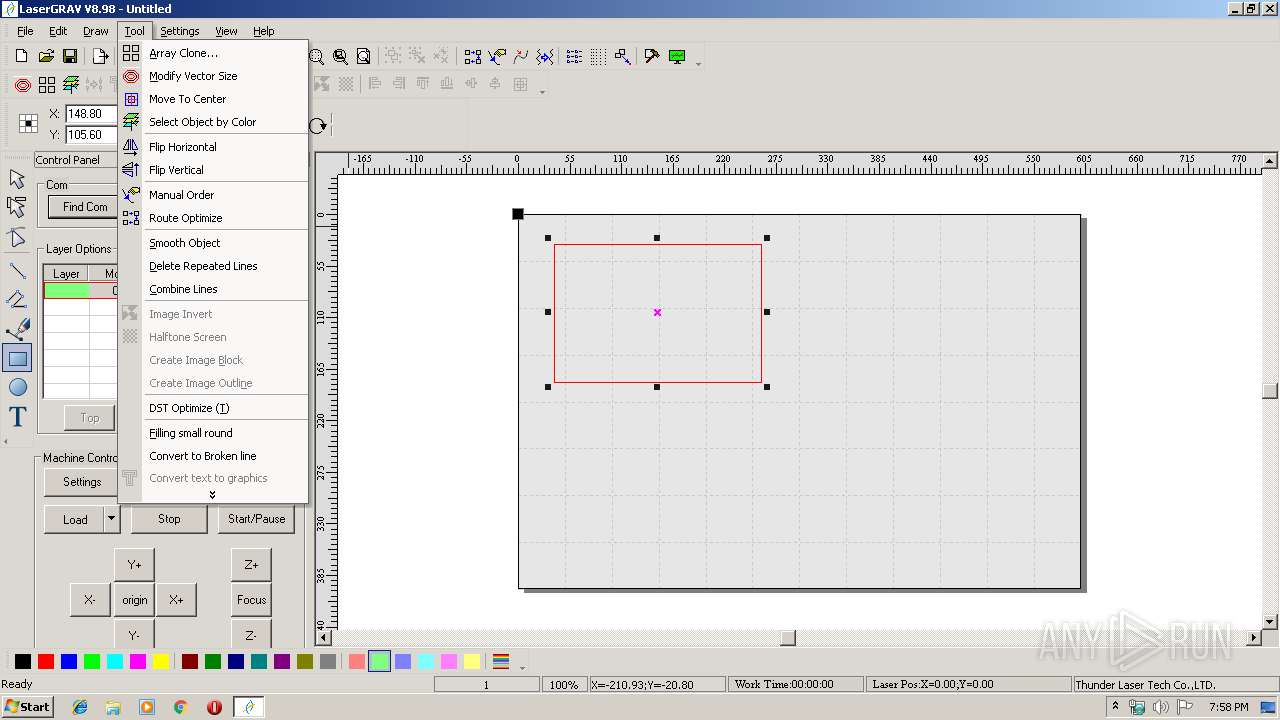This screenshot has height=720, width=1280.
Task: Choose DST Optimize (T) menu item
Action: pyautogui.click(x=213, y=408)
